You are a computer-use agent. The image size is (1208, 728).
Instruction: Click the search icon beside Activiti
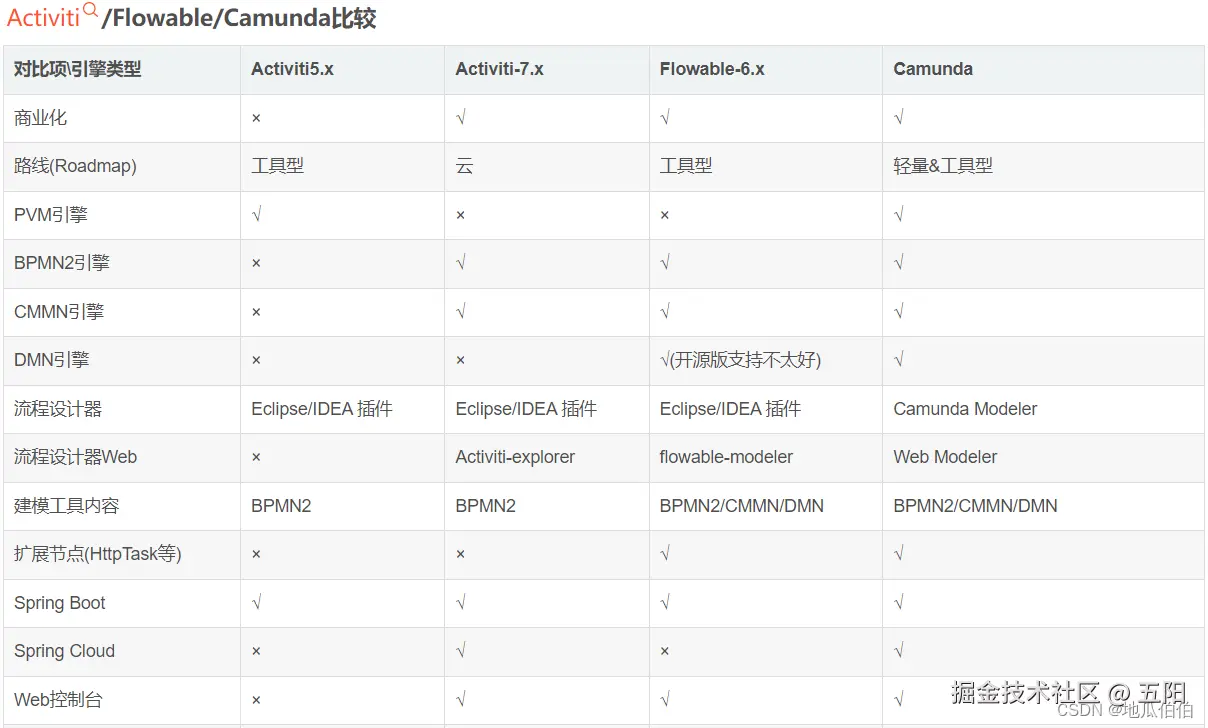pyautogui.click(x=91, y=11)
